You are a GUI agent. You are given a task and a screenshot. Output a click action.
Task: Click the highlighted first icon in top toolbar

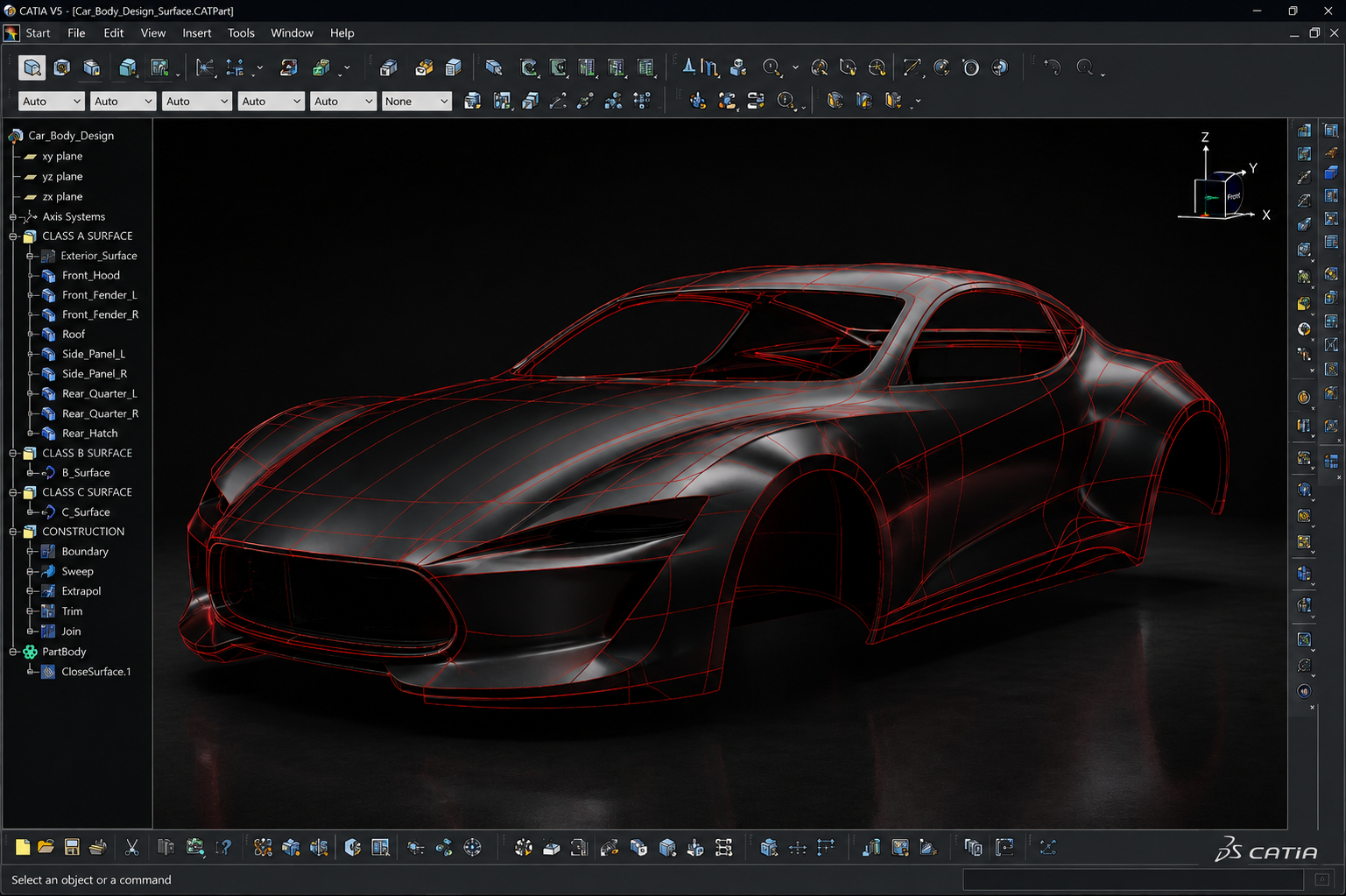pos(32,67)
